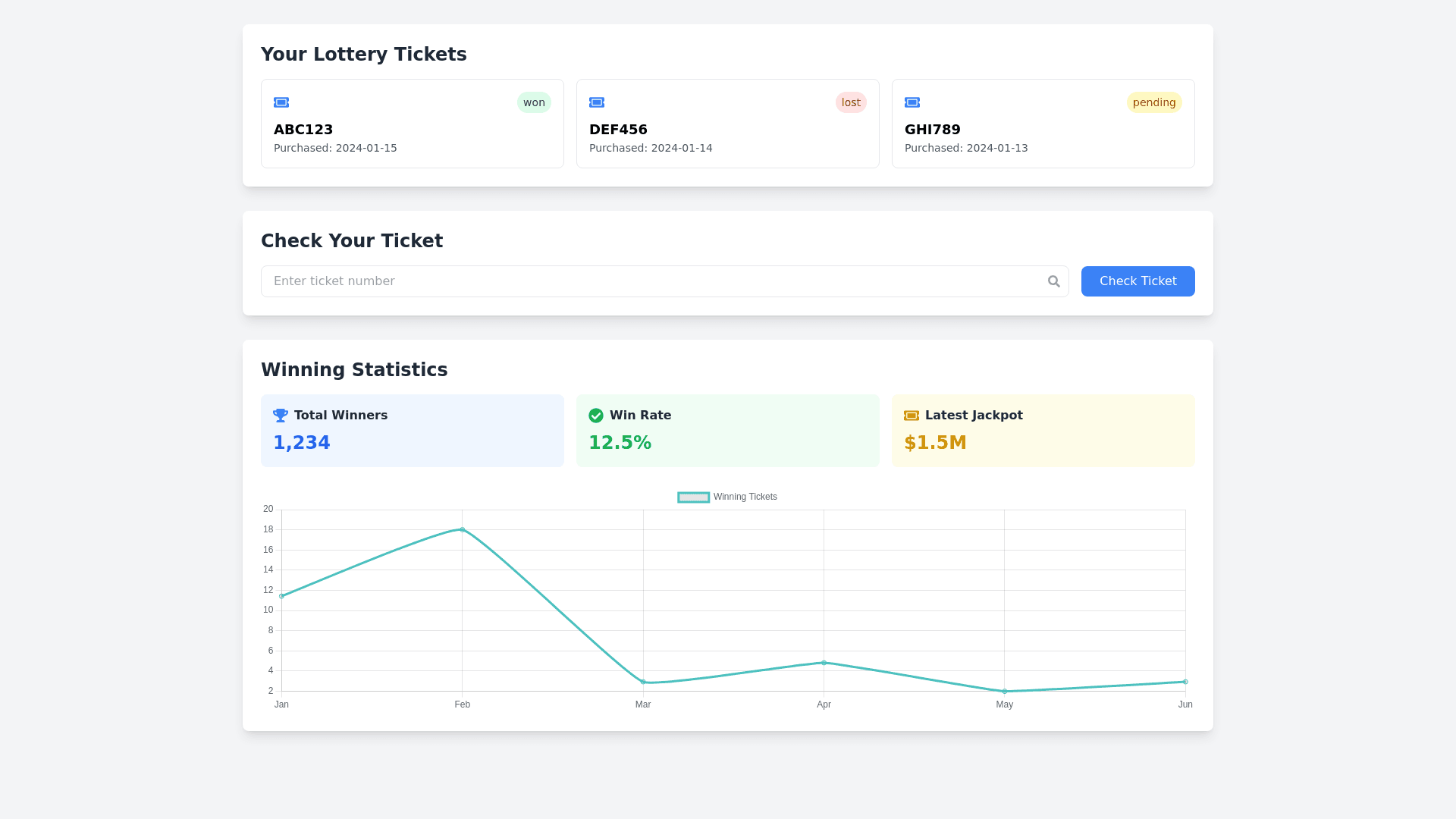Viewport: 1456px width, 819px height.
Task: Click the pending status badge
Action: coord(1154,102)
